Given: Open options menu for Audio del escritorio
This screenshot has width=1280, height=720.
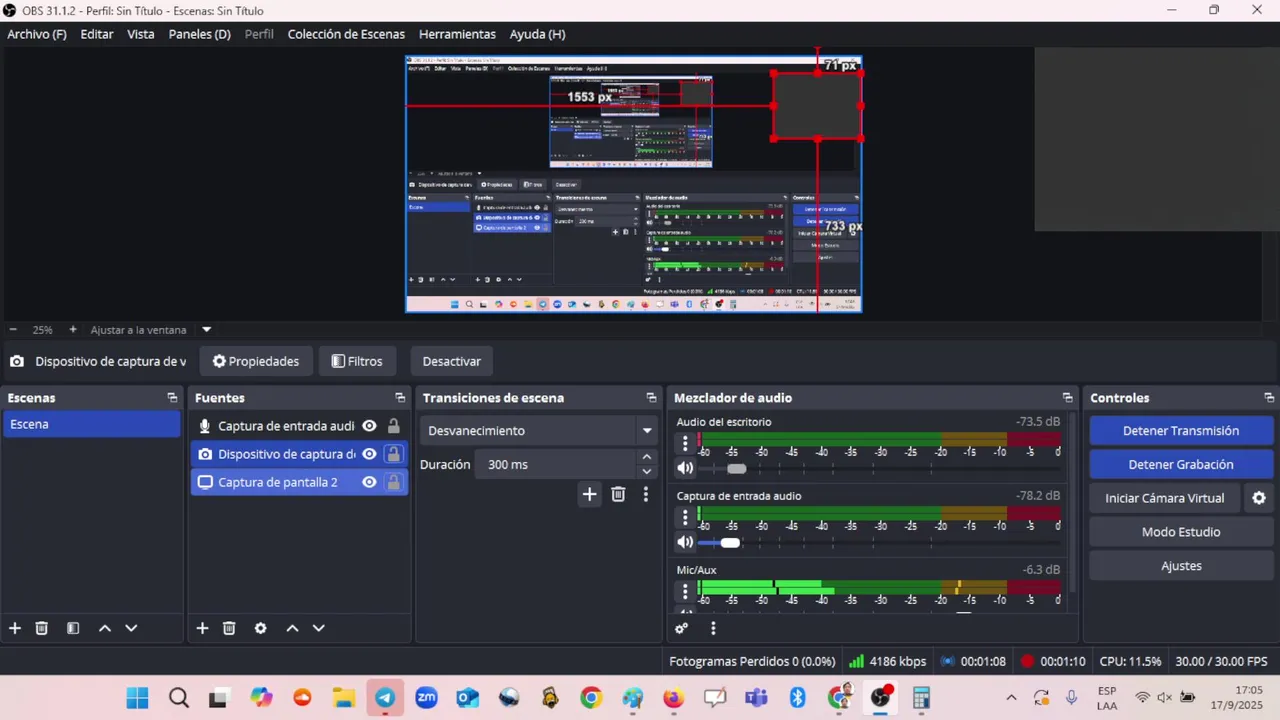Looking at the screenshot, I should [x=685, y=442].
